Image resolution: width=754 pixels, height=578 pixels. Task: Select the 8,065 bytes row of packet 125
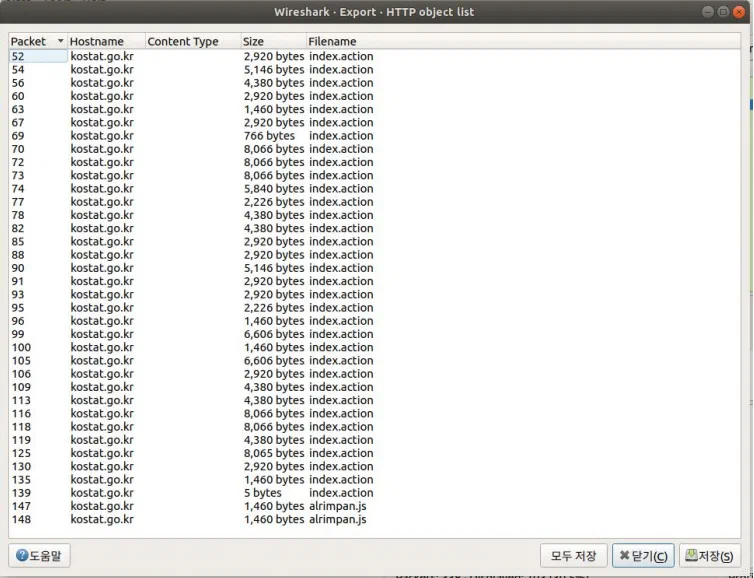[x=375, y=453]
